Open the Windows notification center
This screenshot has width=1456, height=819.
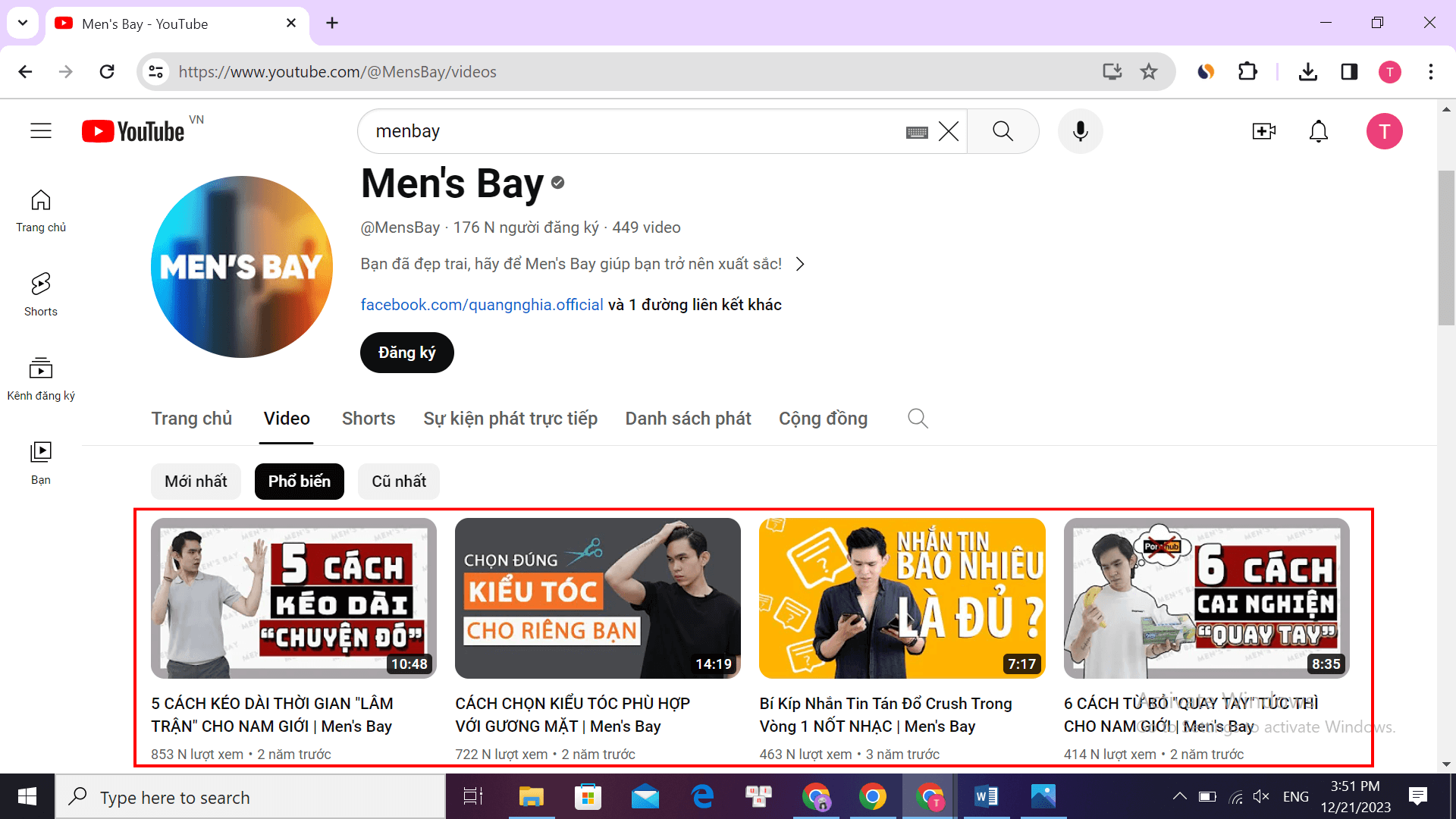coord(1417,796)
